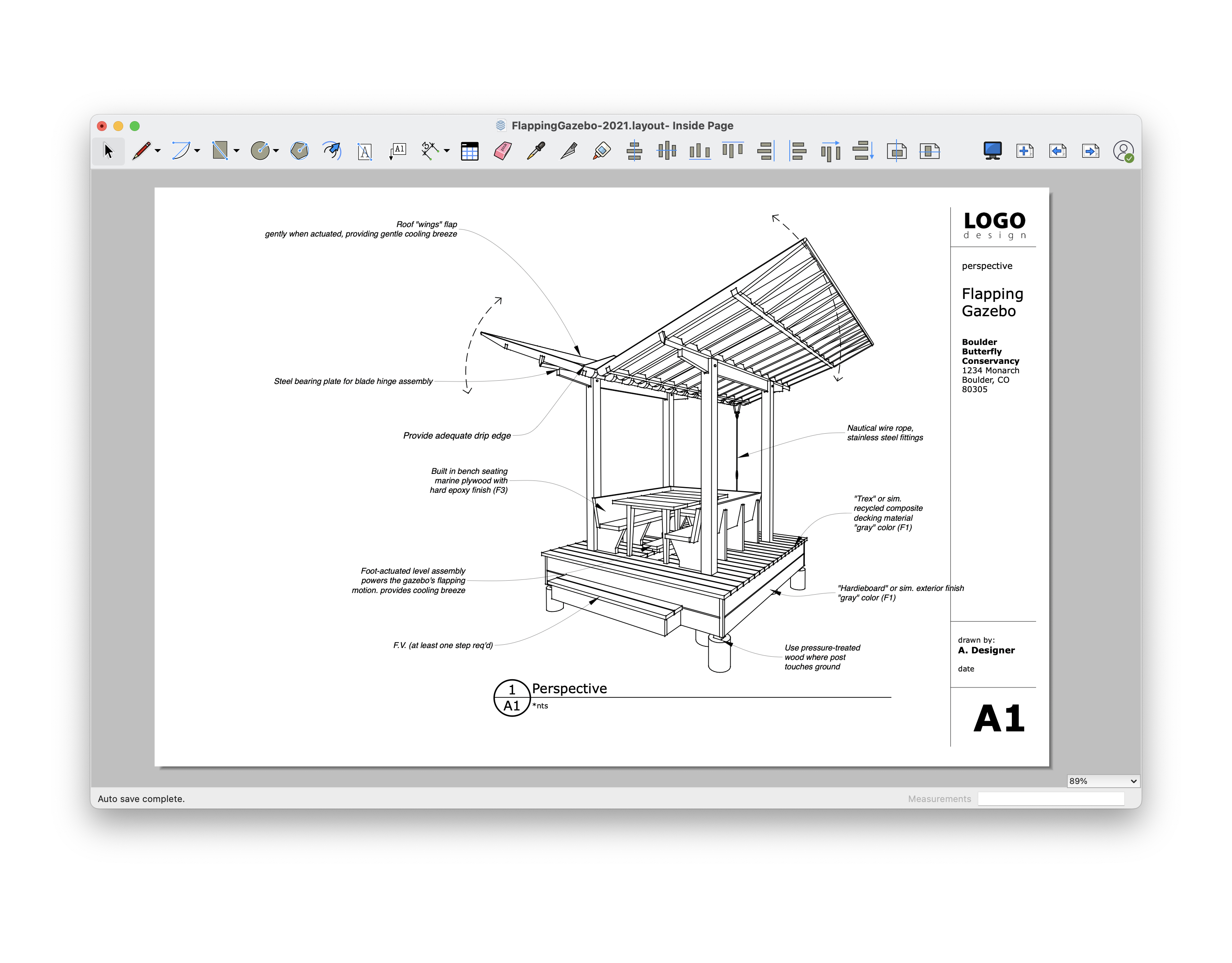Select the 'Trex or sim.' decking note

pos(888,513)
